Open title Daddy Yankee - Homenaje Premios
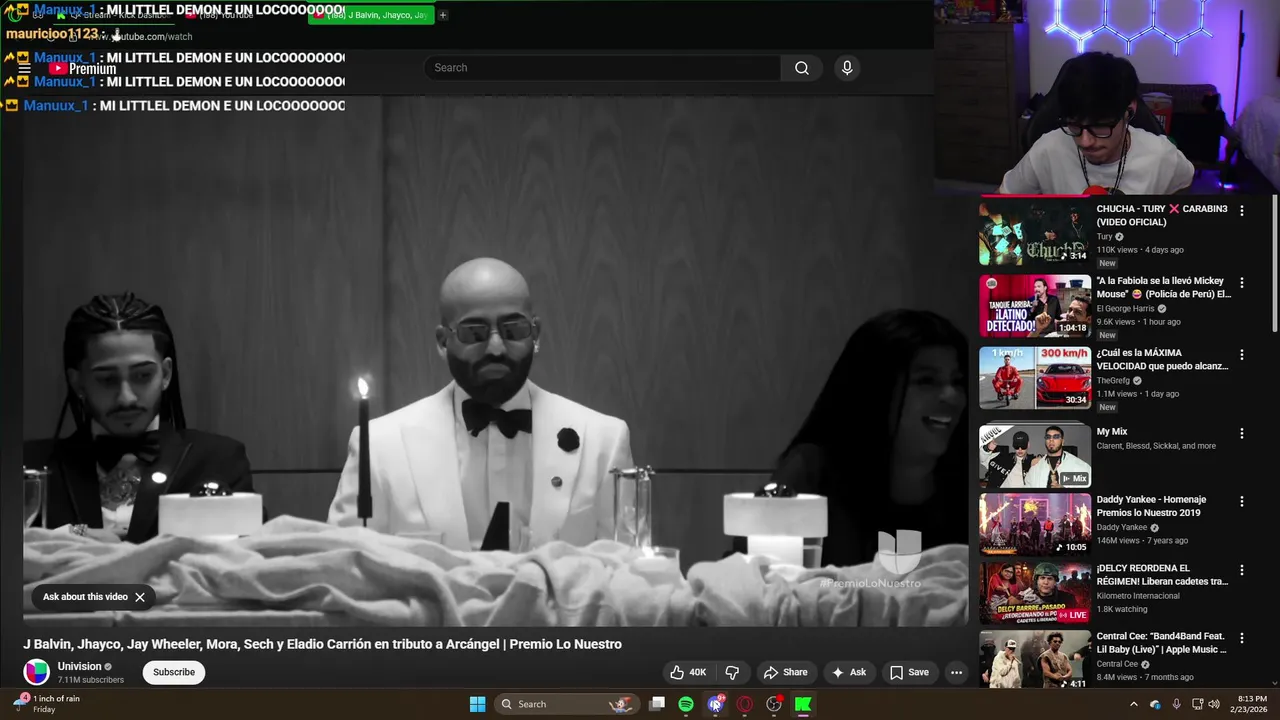The height and width of the screenshot is (720, 1280). (1152, 506)
